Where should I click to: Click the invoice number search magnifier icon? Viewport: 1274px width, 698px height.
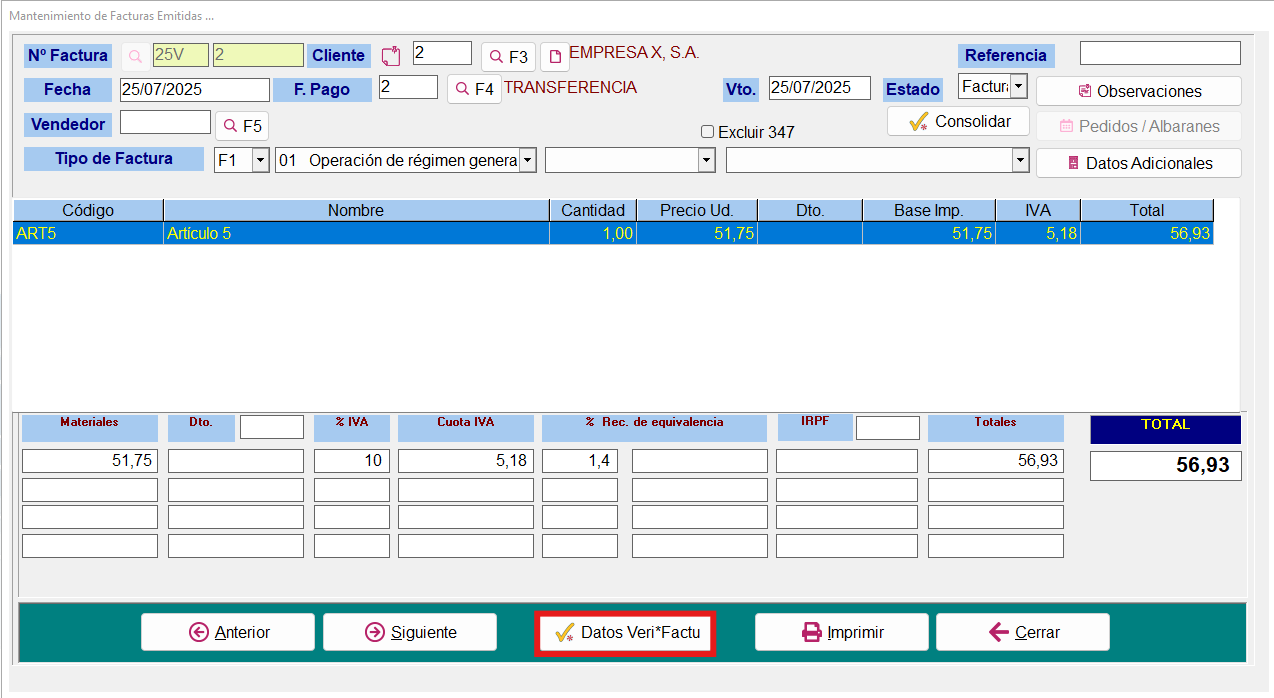(x=136, y=56)
